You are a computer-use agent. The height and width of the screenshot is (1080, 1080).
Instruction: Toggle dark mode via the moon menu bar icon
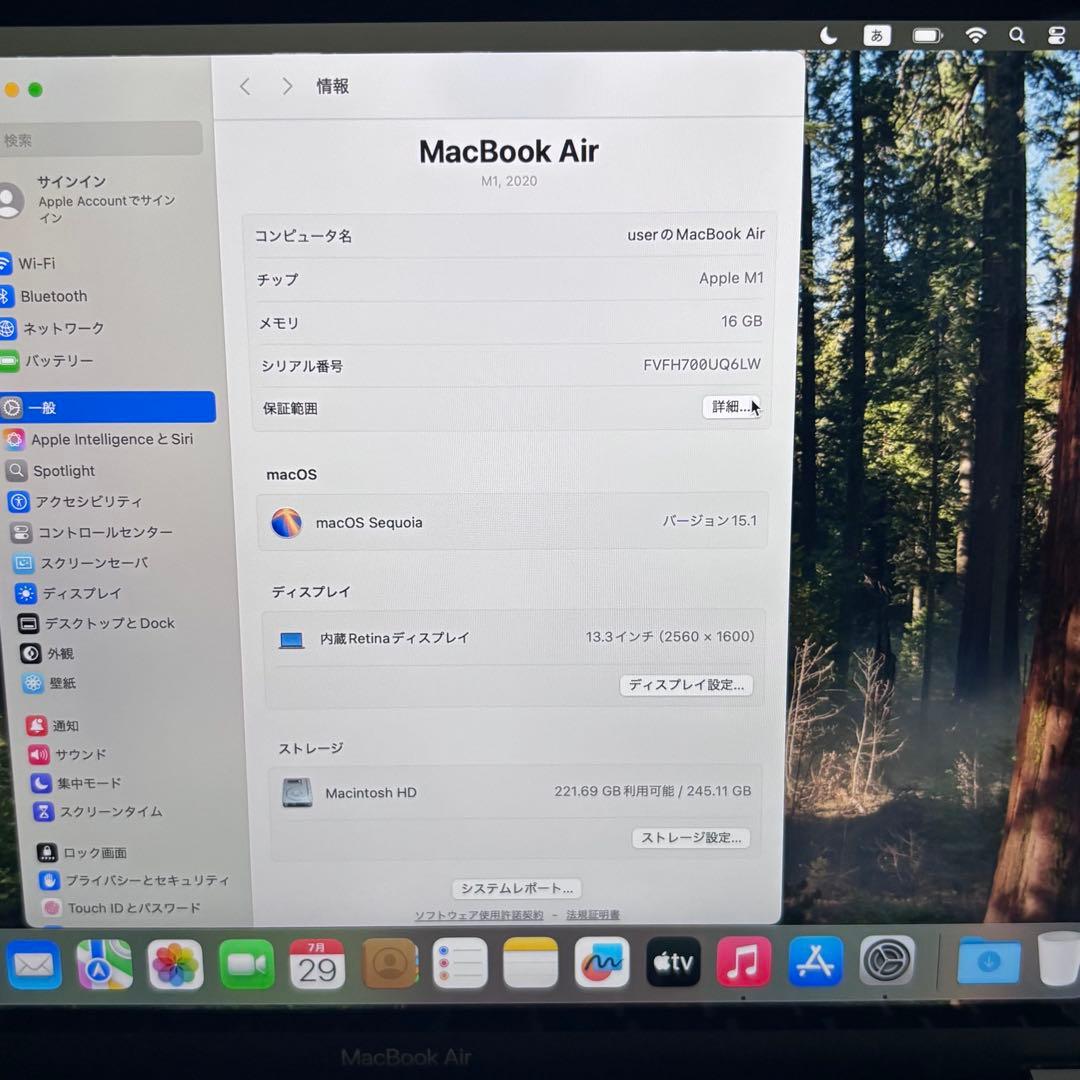tap(829, 35)
